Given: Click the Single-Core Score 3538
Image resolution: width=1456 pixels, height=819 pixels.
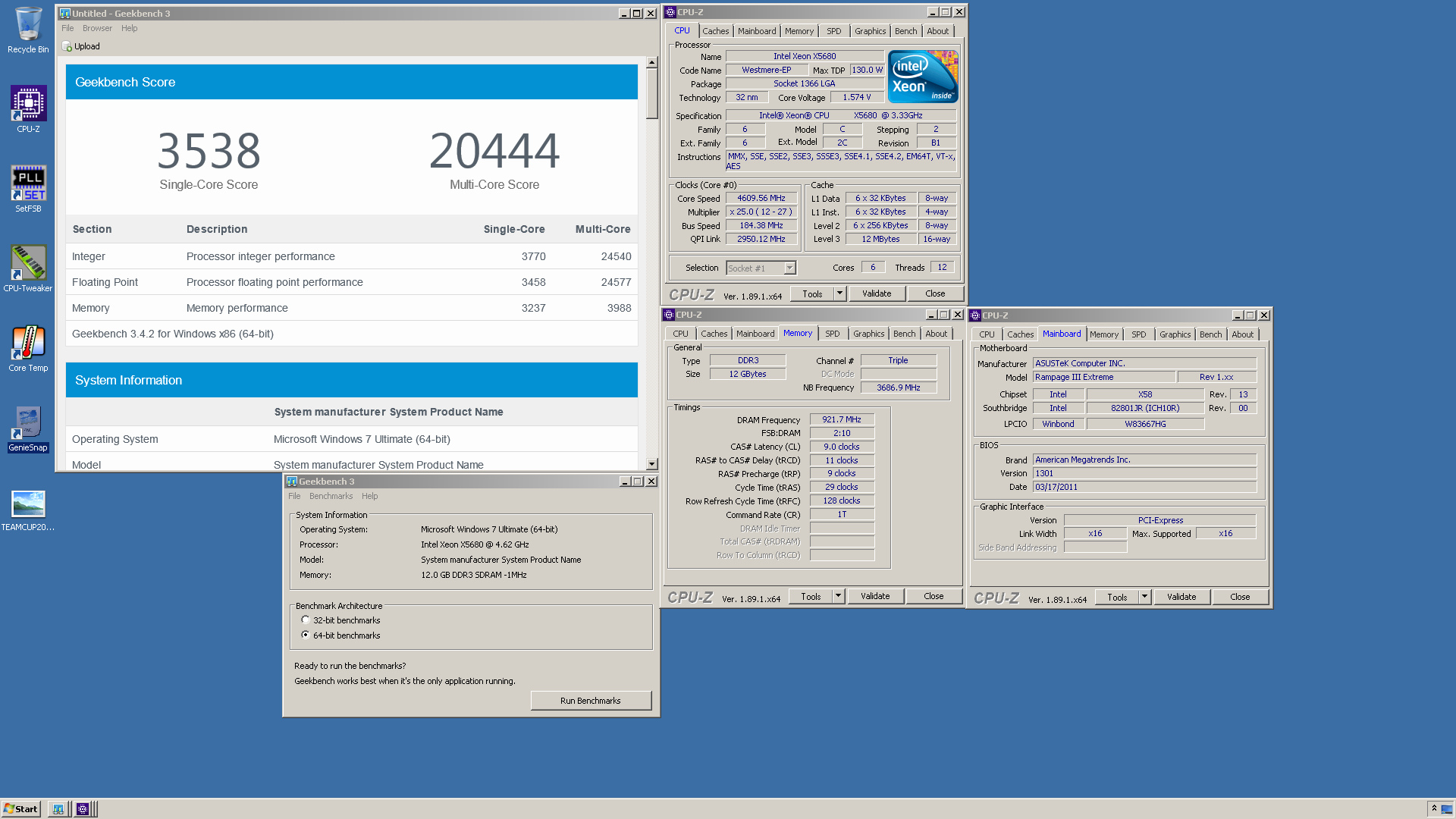Looking at the screenshot, I should 209,150.
